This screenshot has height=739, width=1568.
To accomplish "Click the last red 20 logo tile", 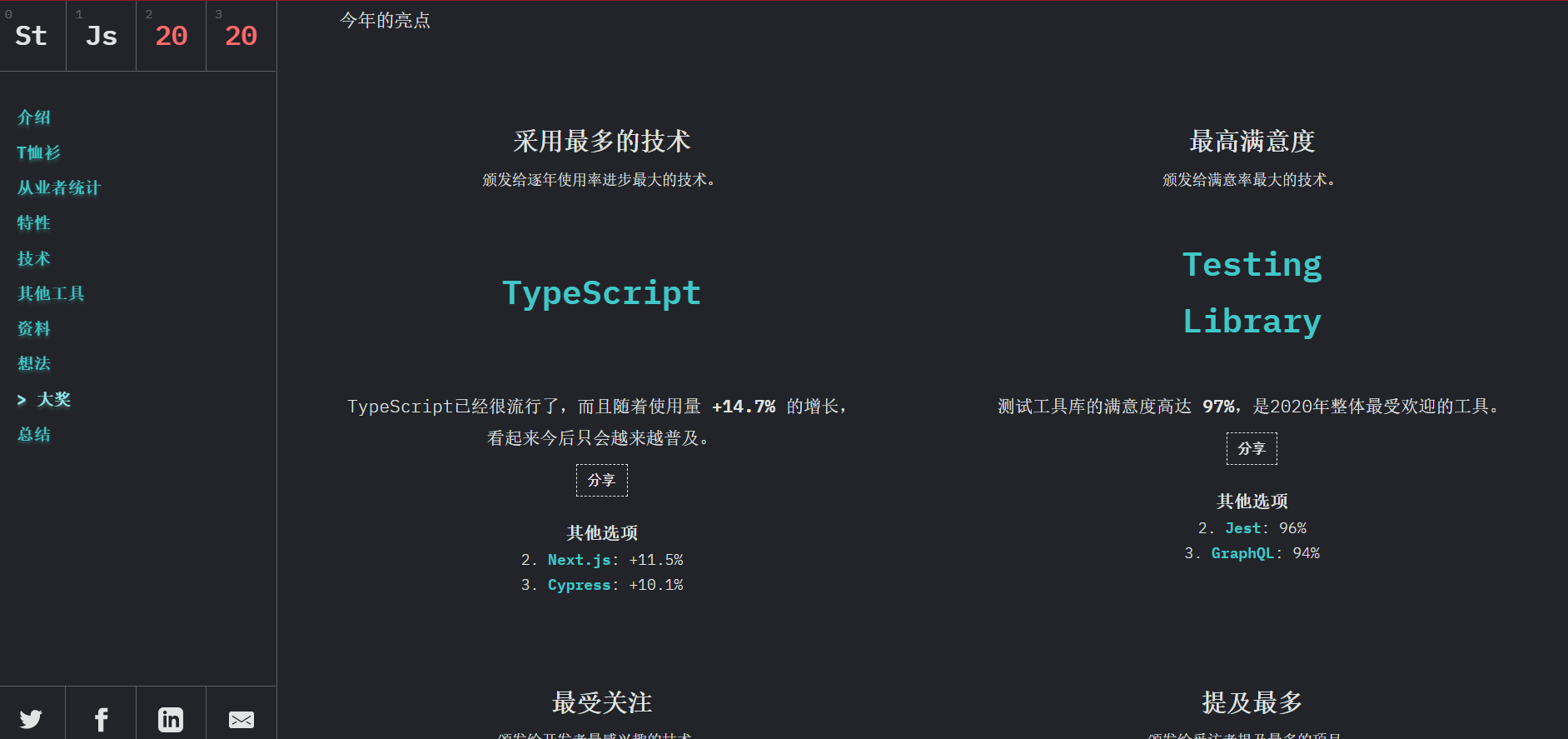I will coord(241,36).
